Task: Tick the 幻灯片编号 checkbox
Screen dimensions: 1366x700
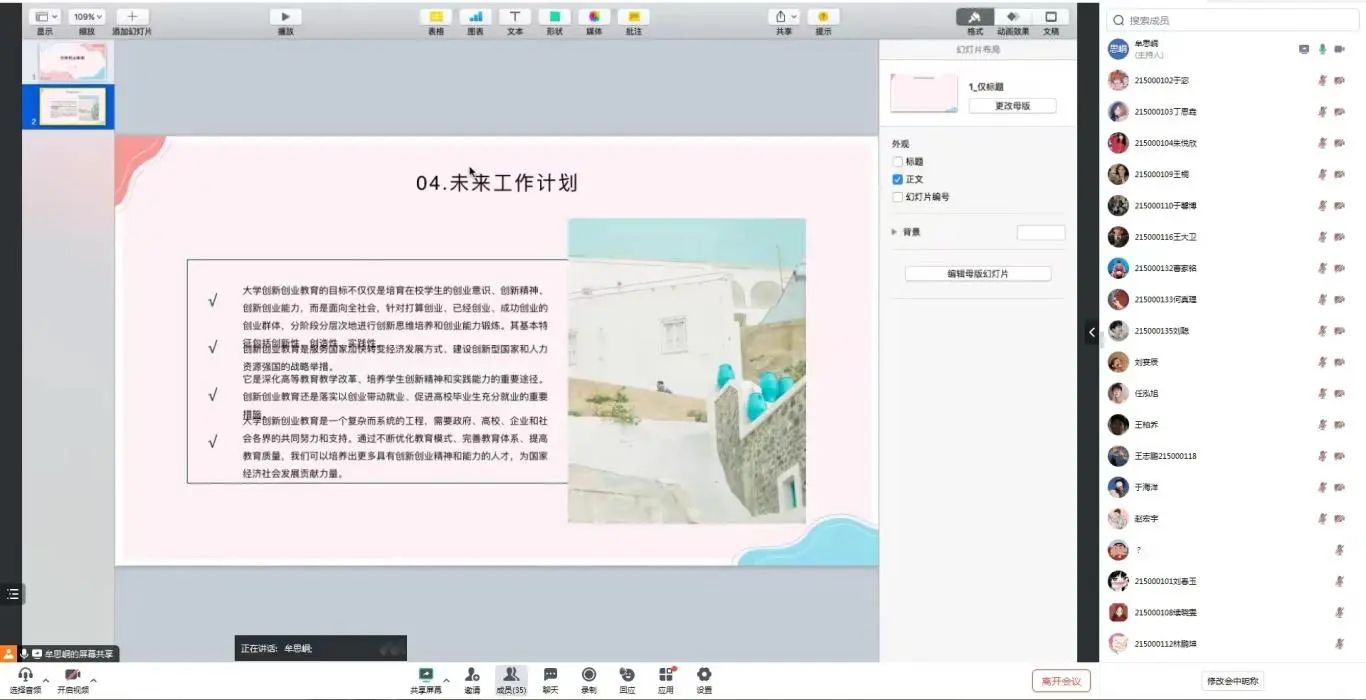Action: click(897, 197)
